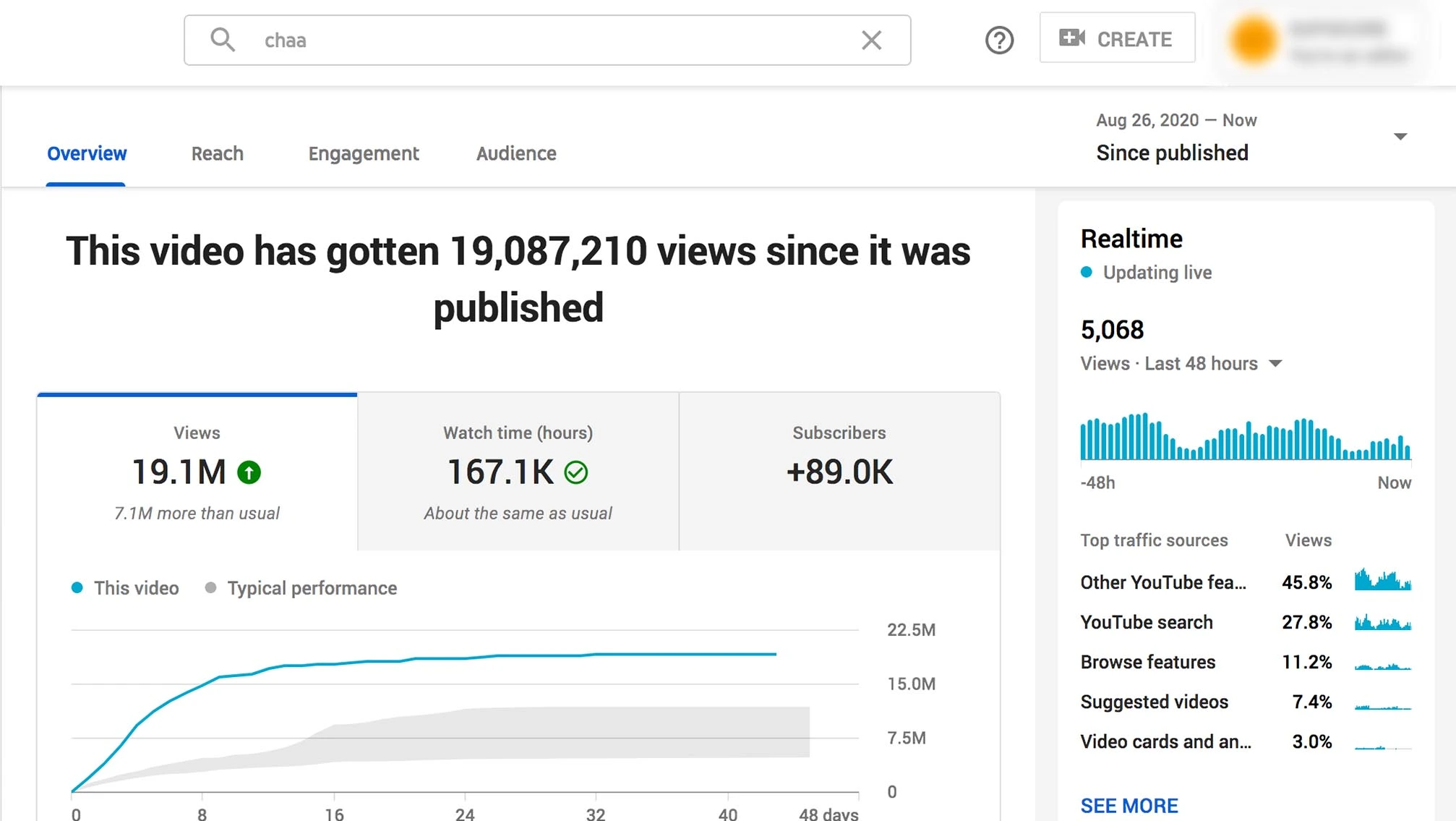Image resolution: width=1456 pixels, height=821 pixels.
Task: Click the SEE MORE link
Action: click(1129, 805)
